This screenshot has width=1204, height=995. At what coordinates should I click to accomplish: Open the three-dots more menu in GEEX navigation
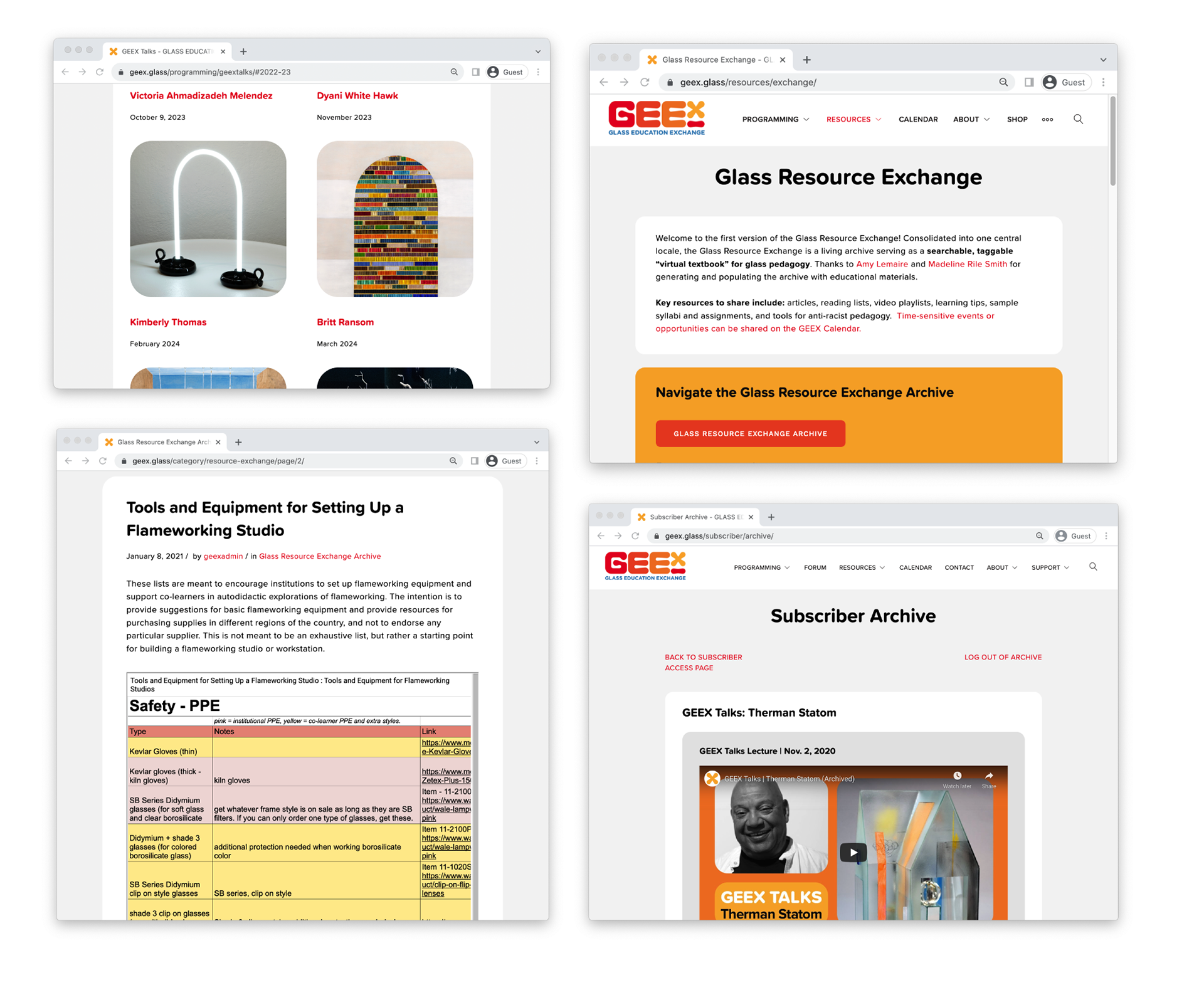(x=1047, y=120)
